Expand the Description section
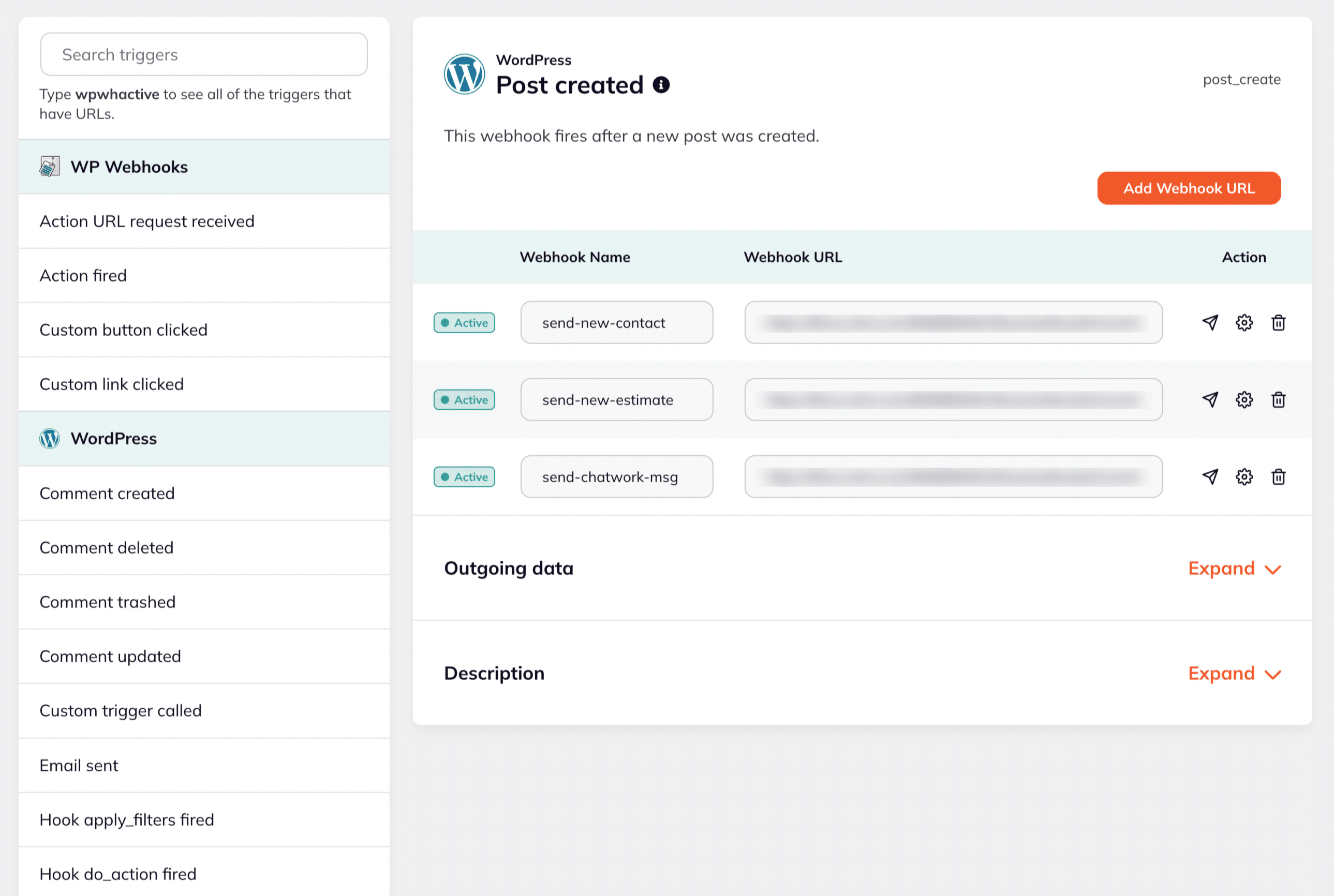 pyautogui.click(x=1234, y=673)
